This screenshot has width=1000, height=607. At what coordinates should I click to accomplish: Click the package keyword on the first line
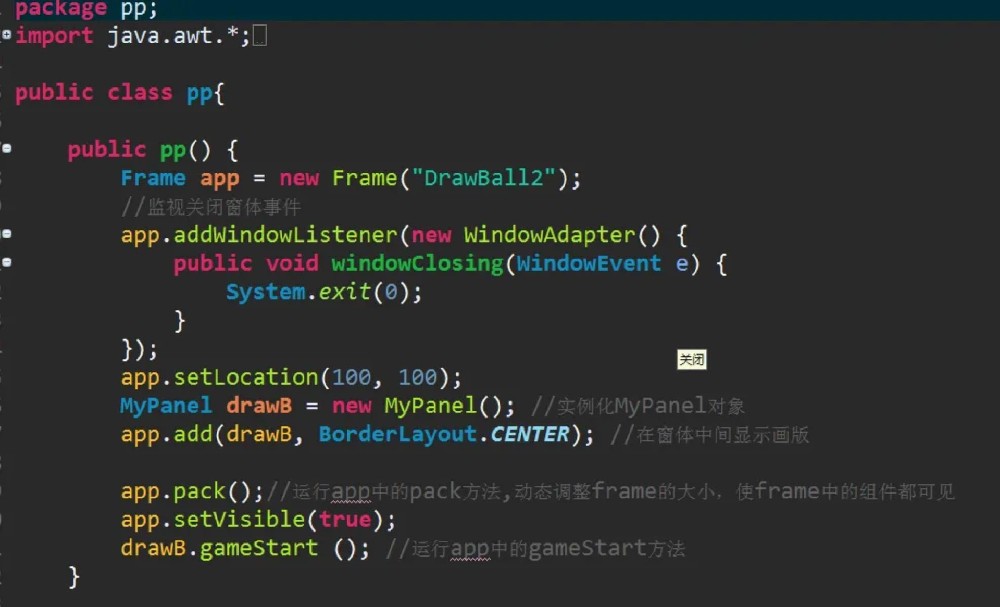[61, 8]
